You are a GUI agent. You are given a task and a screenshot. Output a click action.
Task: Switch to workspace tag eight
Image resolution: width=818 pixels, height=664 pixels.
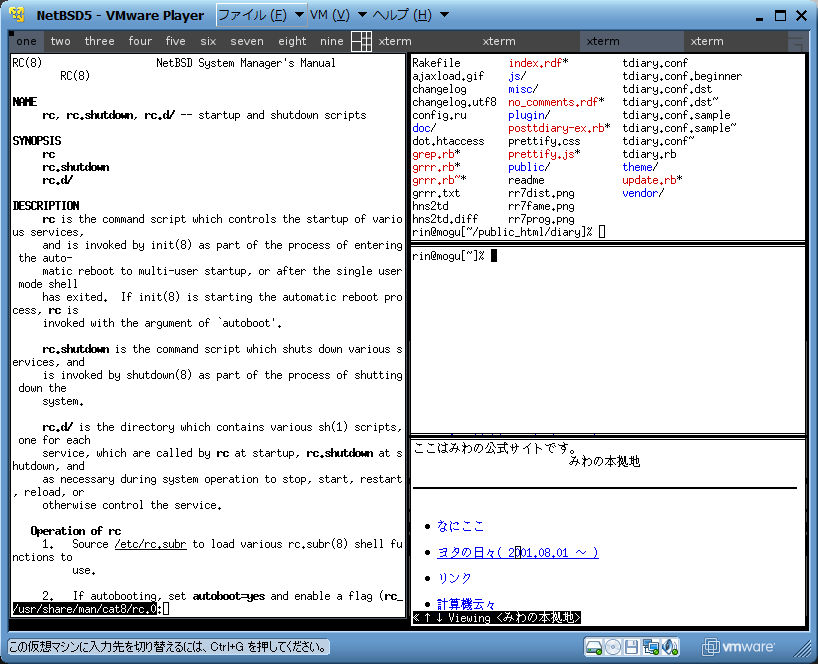click(x=292, y=41)
